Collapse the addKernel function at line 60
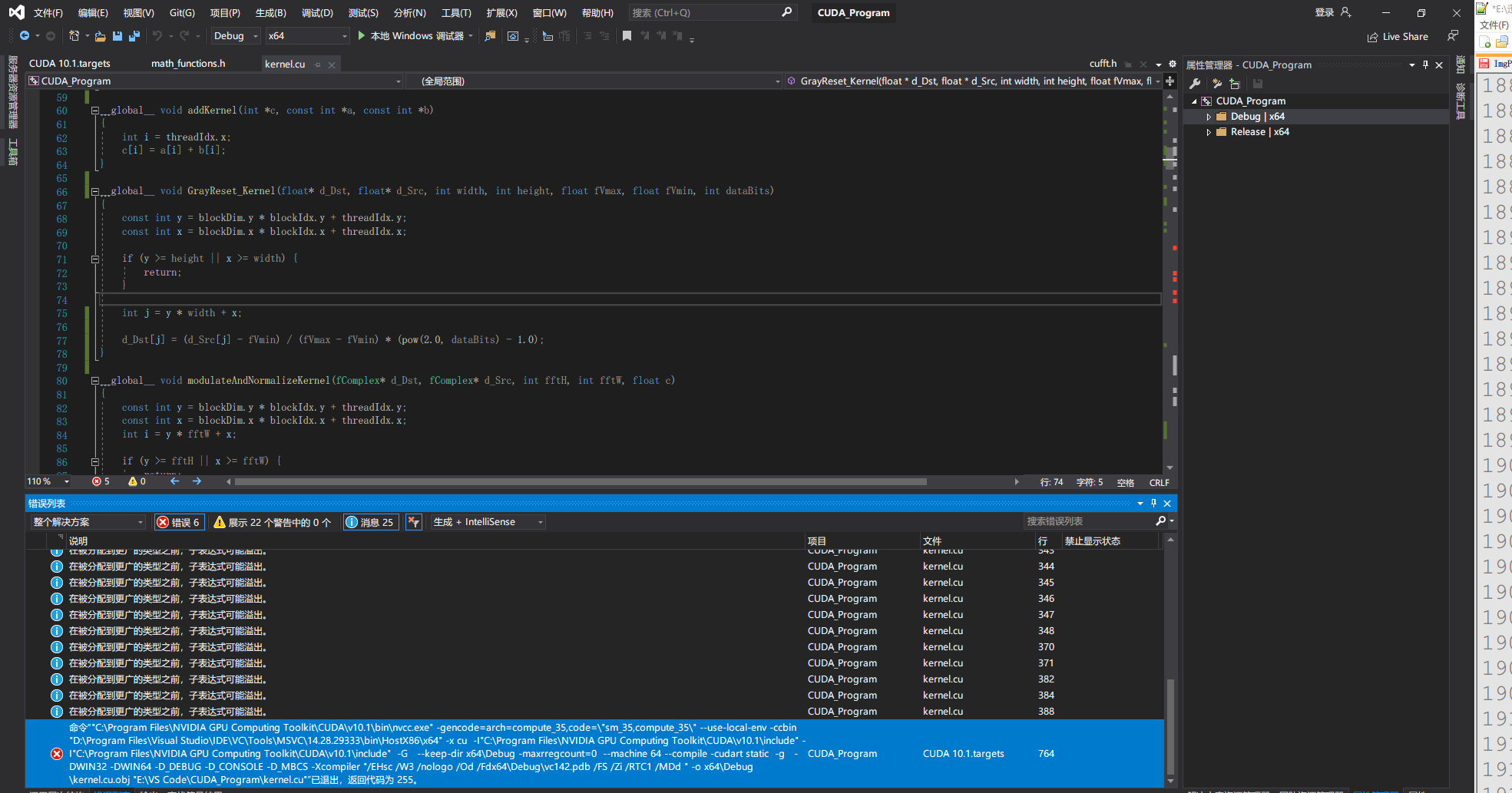Viewport: 1512px width, 793px height. [95, 111]
